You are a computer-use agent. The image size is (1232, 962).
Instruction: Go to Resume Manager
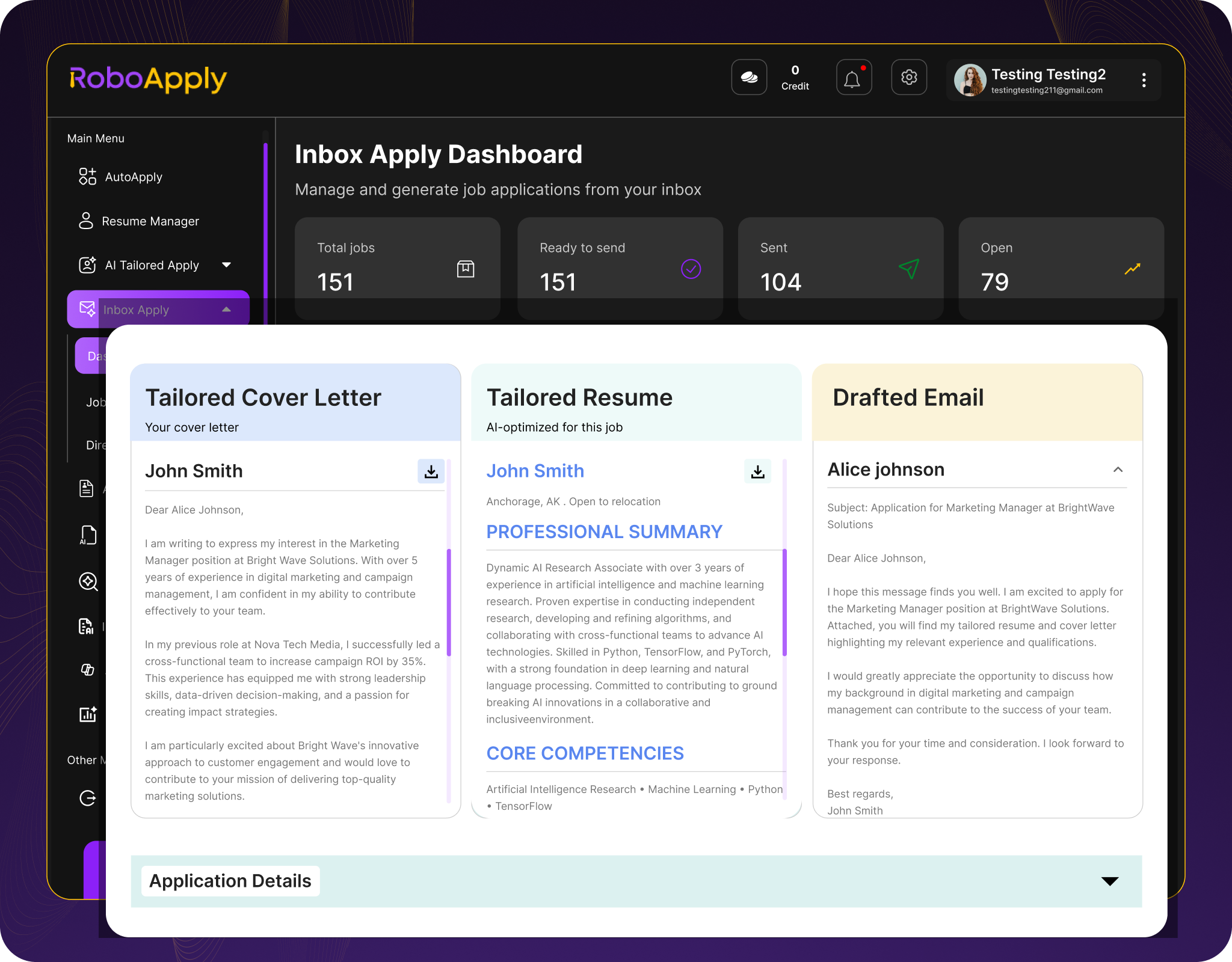pyautogui.click(x=150, y=221)
